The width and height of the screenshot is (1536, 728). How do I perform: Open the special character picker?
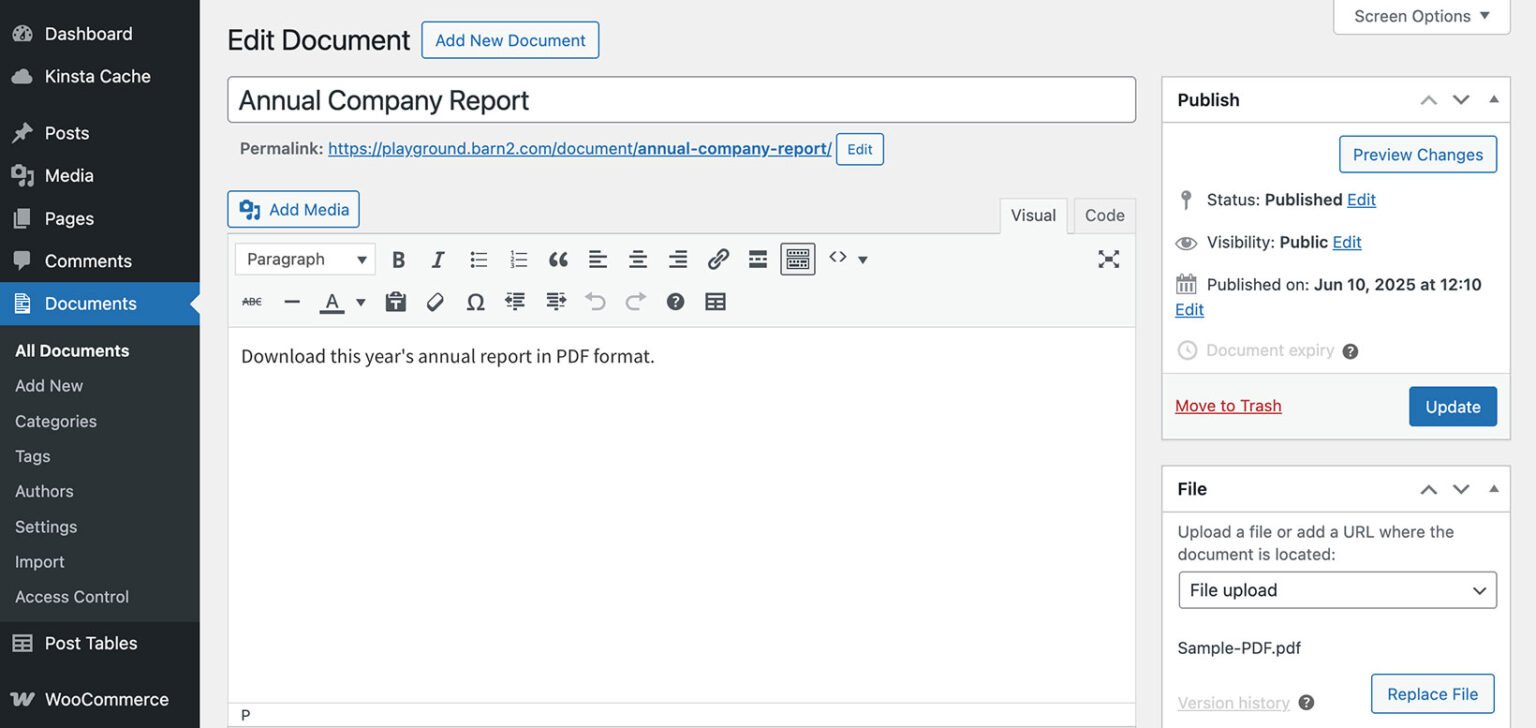475,301
